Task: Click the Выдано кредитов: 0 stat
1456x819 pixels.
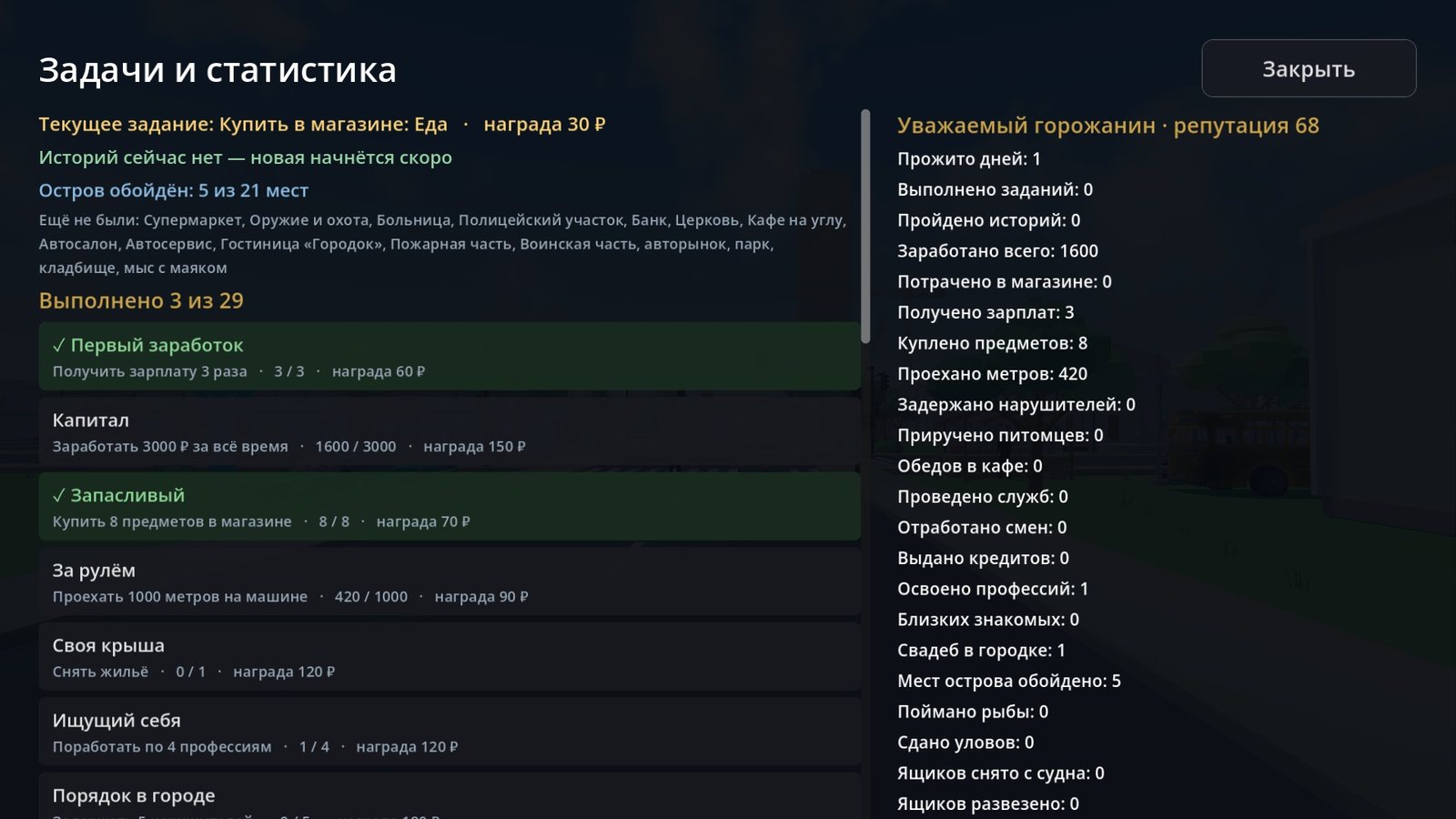Action: (984, 558)
